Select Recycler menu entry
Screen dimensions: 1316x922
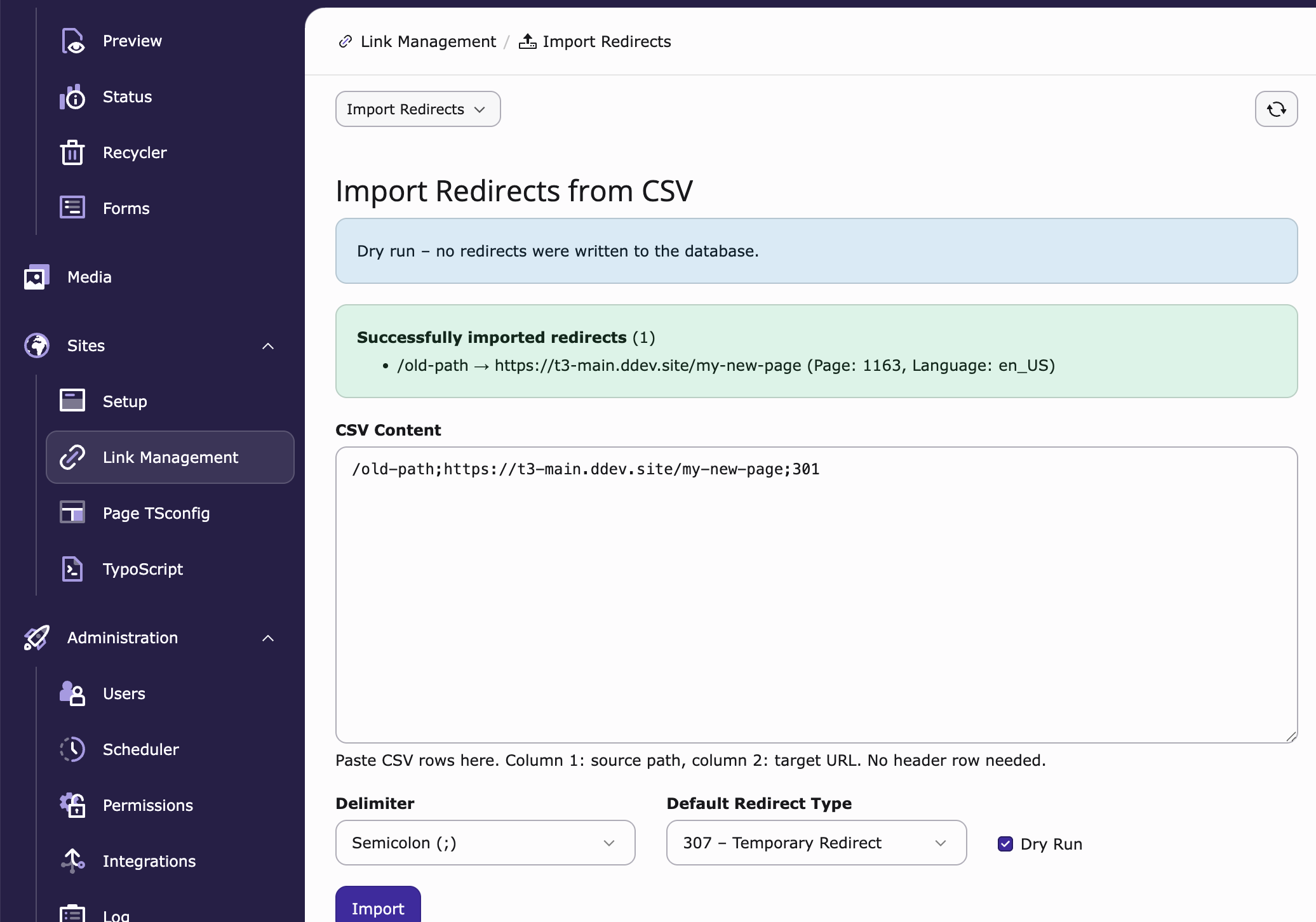(x=135, y=152)
